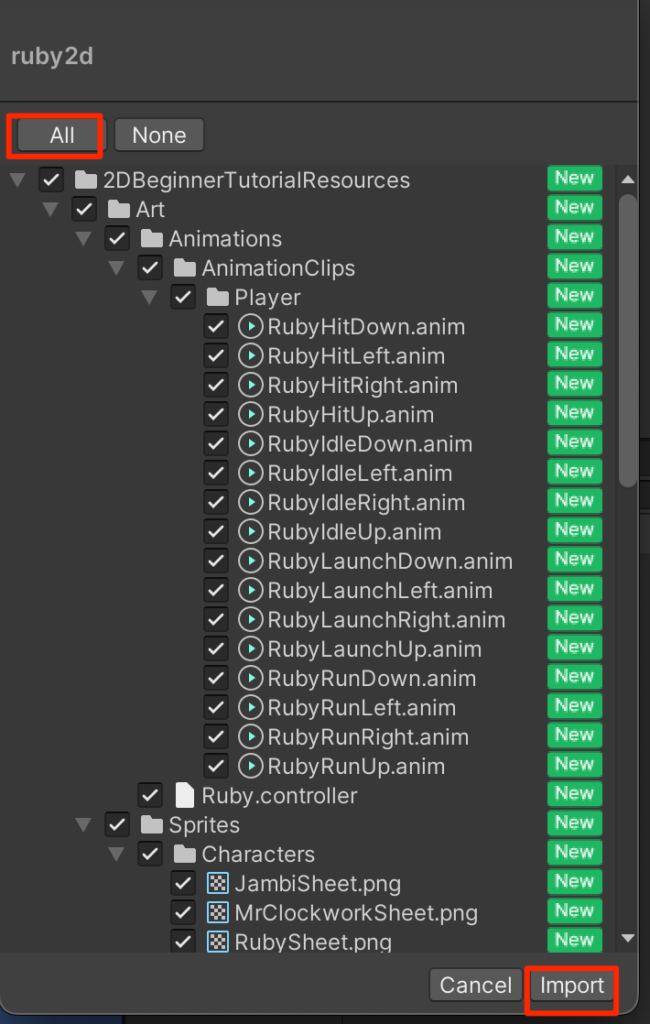The height and width of the screenshot is (1024, 650).
Task: Select the Player folder name
Action: coord(268,297)
